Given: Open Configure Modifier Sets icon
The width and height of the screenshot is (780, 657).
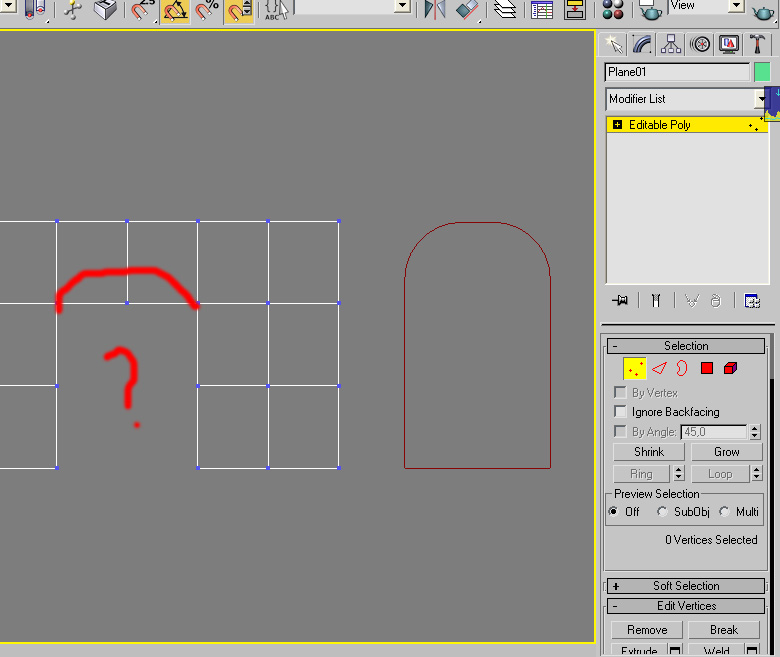Looking at the screenshot, I should (x=752, y=300).
